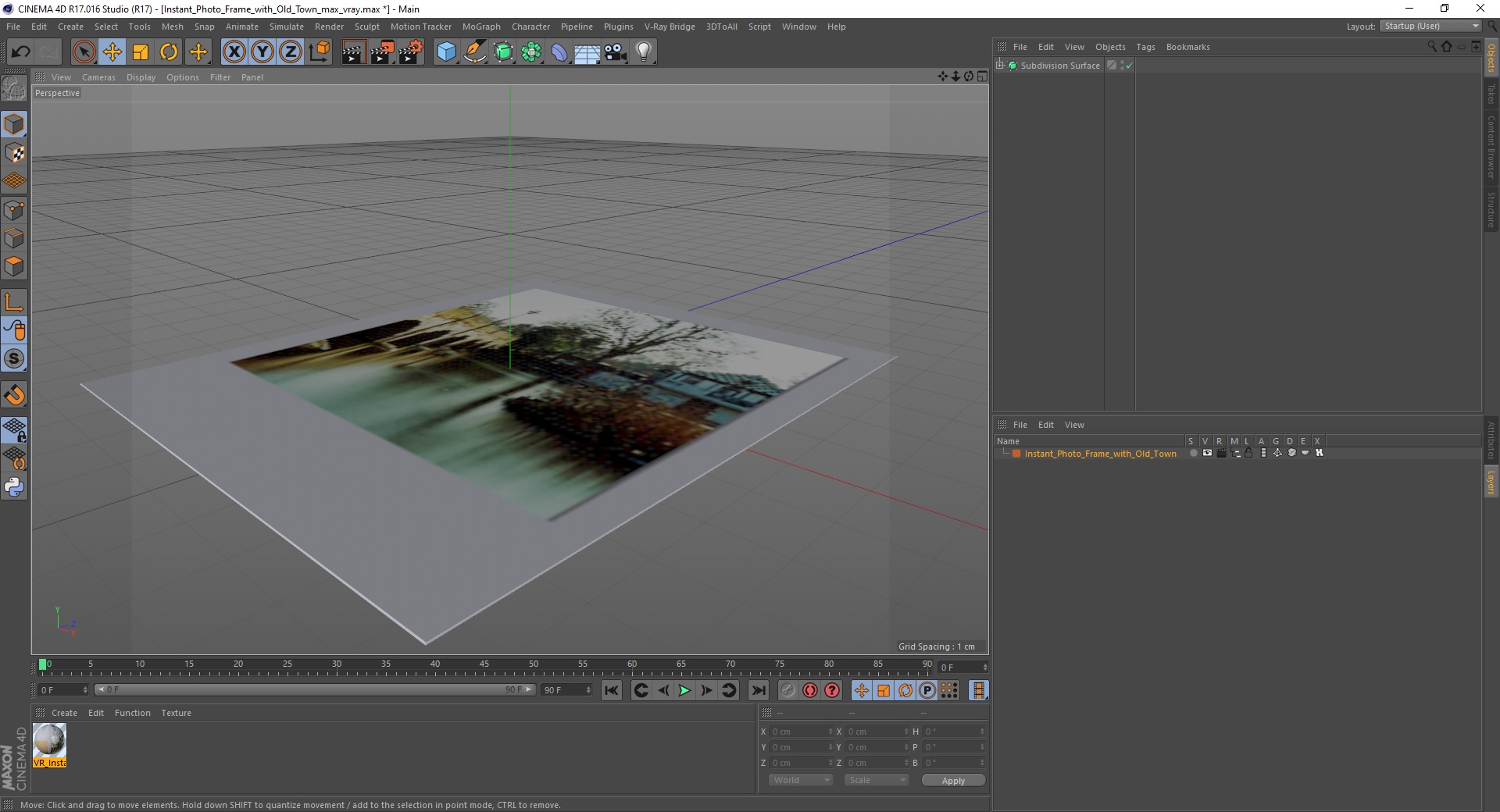Open viewport Cameras menu

tap(98, 77)
